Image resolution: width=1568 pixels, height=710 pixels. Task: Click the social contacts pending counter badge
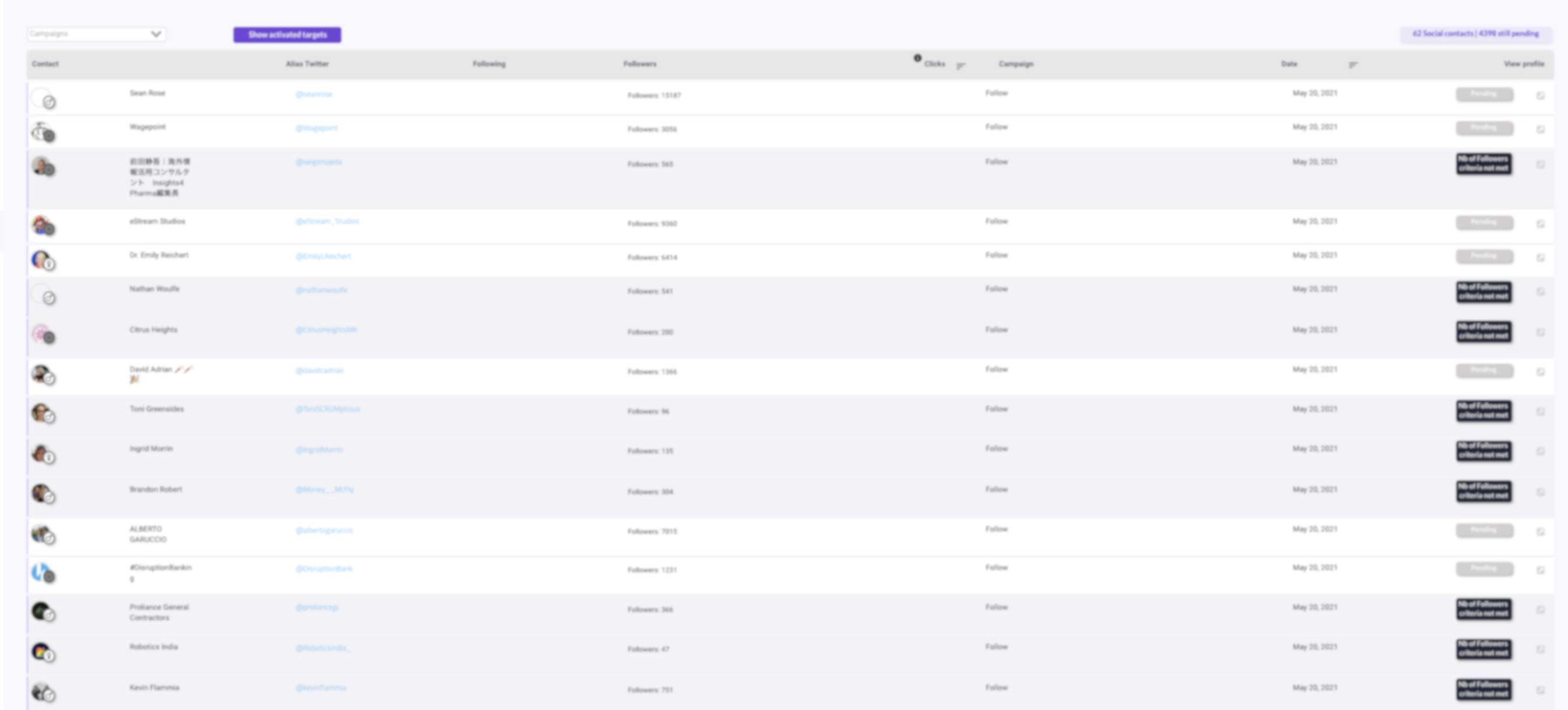pyautogui.click(x=1475, y=34)
